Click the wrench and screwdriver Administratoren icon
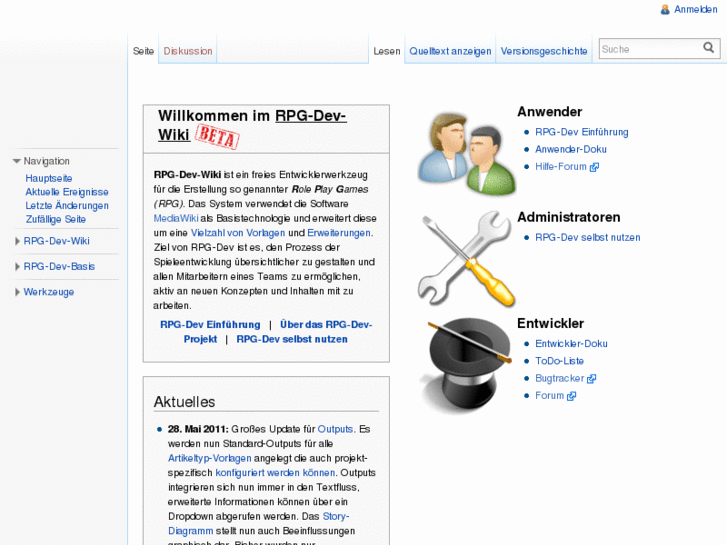This screenshot has width=727, height=545. [x=466, y=259]
